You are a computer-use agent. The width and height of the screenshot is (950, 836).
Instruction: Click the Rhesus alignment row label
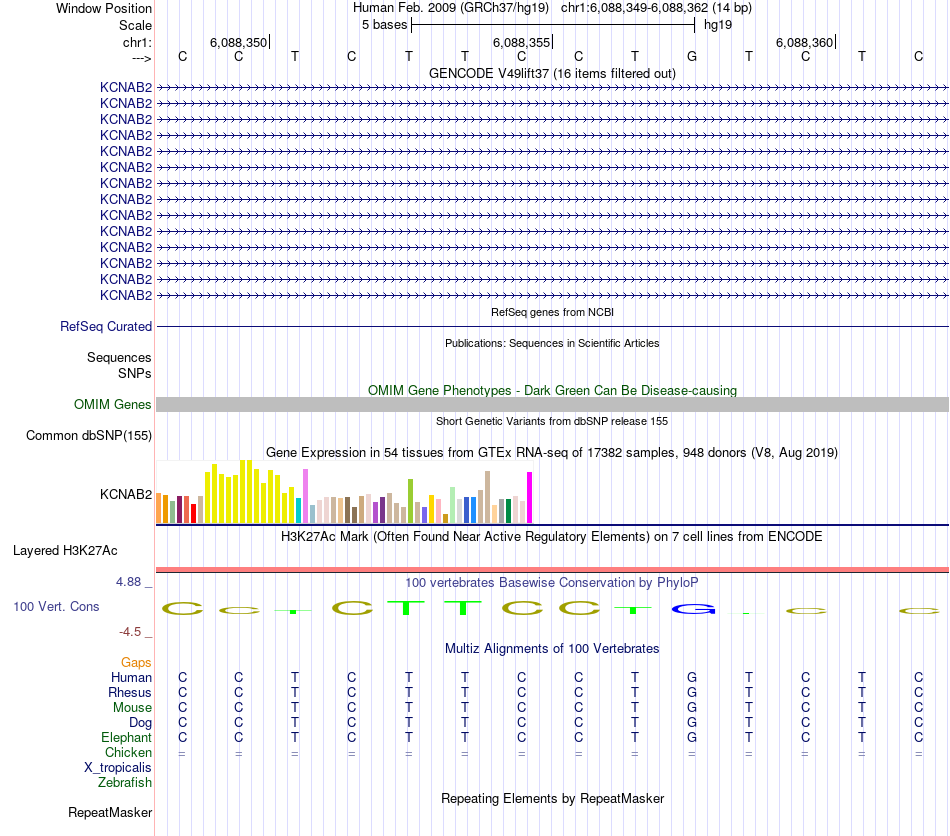130,692
